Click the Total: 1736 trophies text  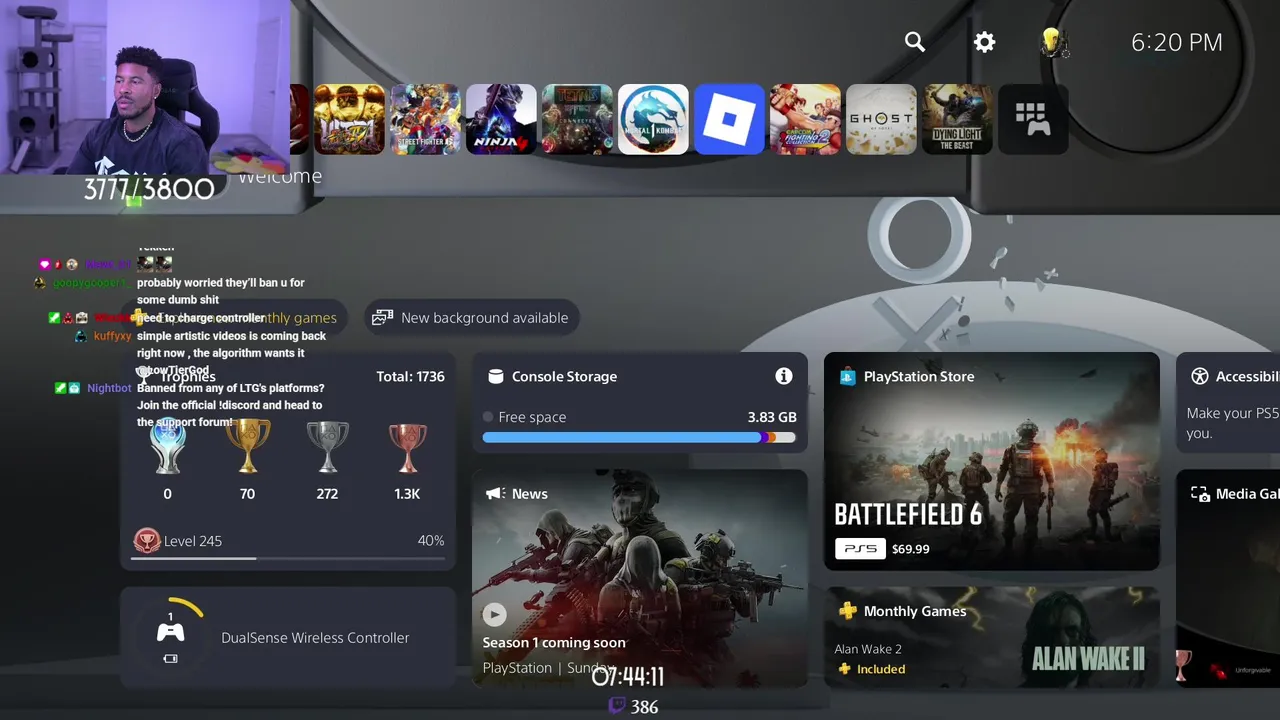pos(410,376)
